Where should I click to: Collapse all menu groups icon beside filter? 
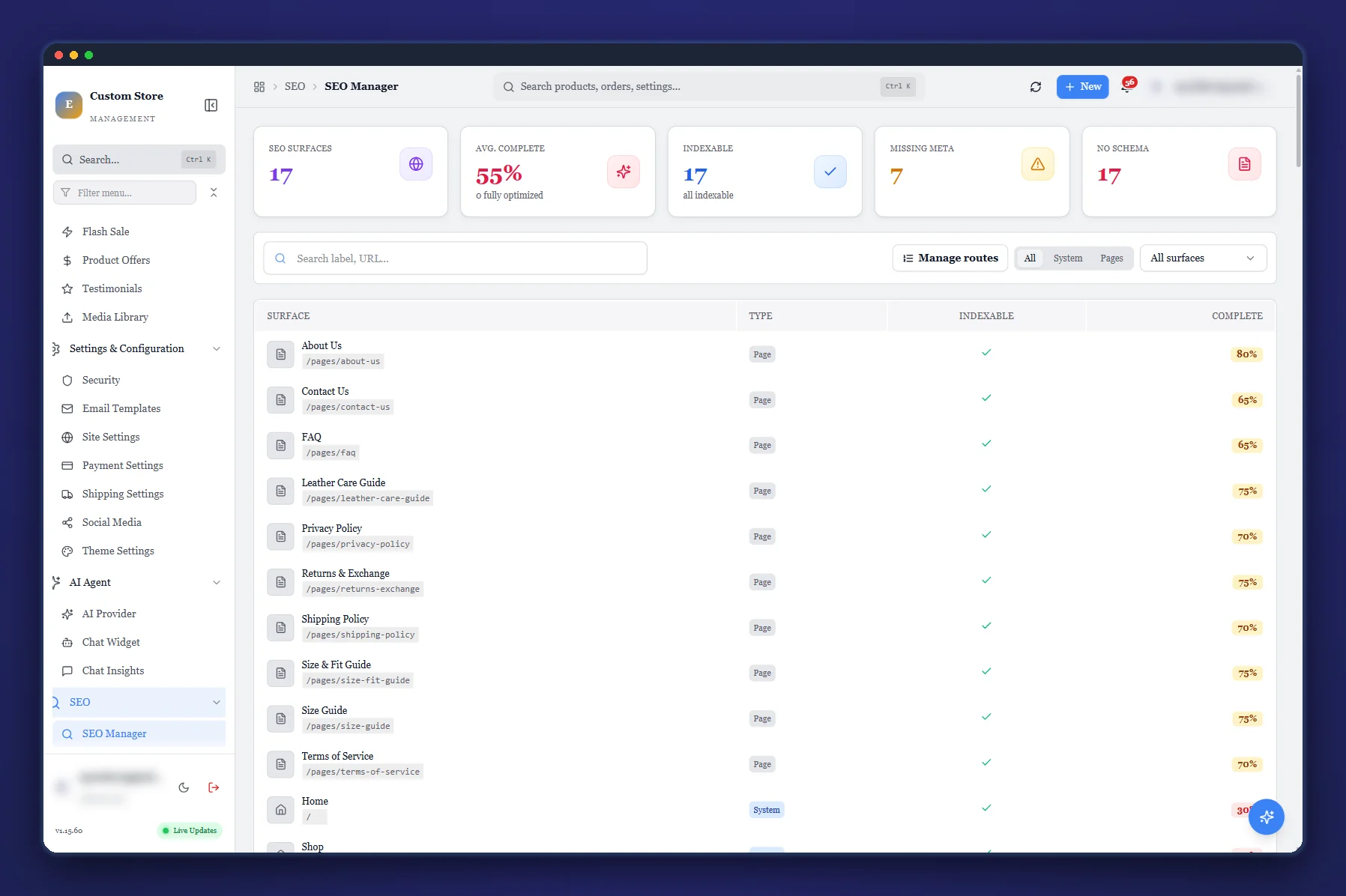[214, 193]
